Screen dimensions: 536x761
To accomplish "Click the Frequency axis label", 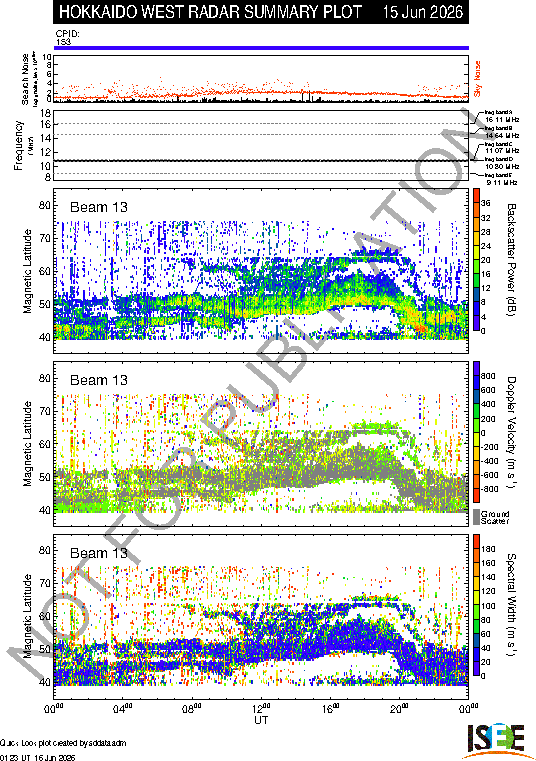I will point(18,145).
